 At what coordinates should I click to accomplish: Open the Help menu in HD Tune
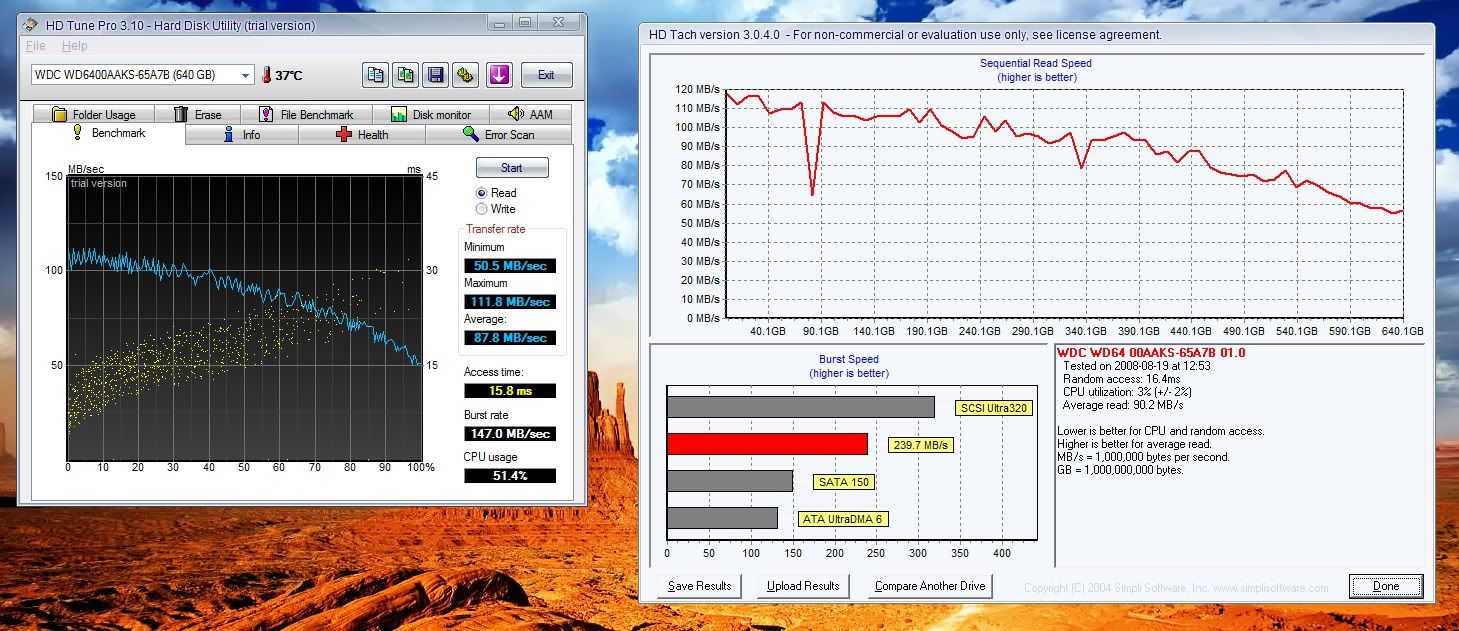pyautogui.click(x=74, y=46)
